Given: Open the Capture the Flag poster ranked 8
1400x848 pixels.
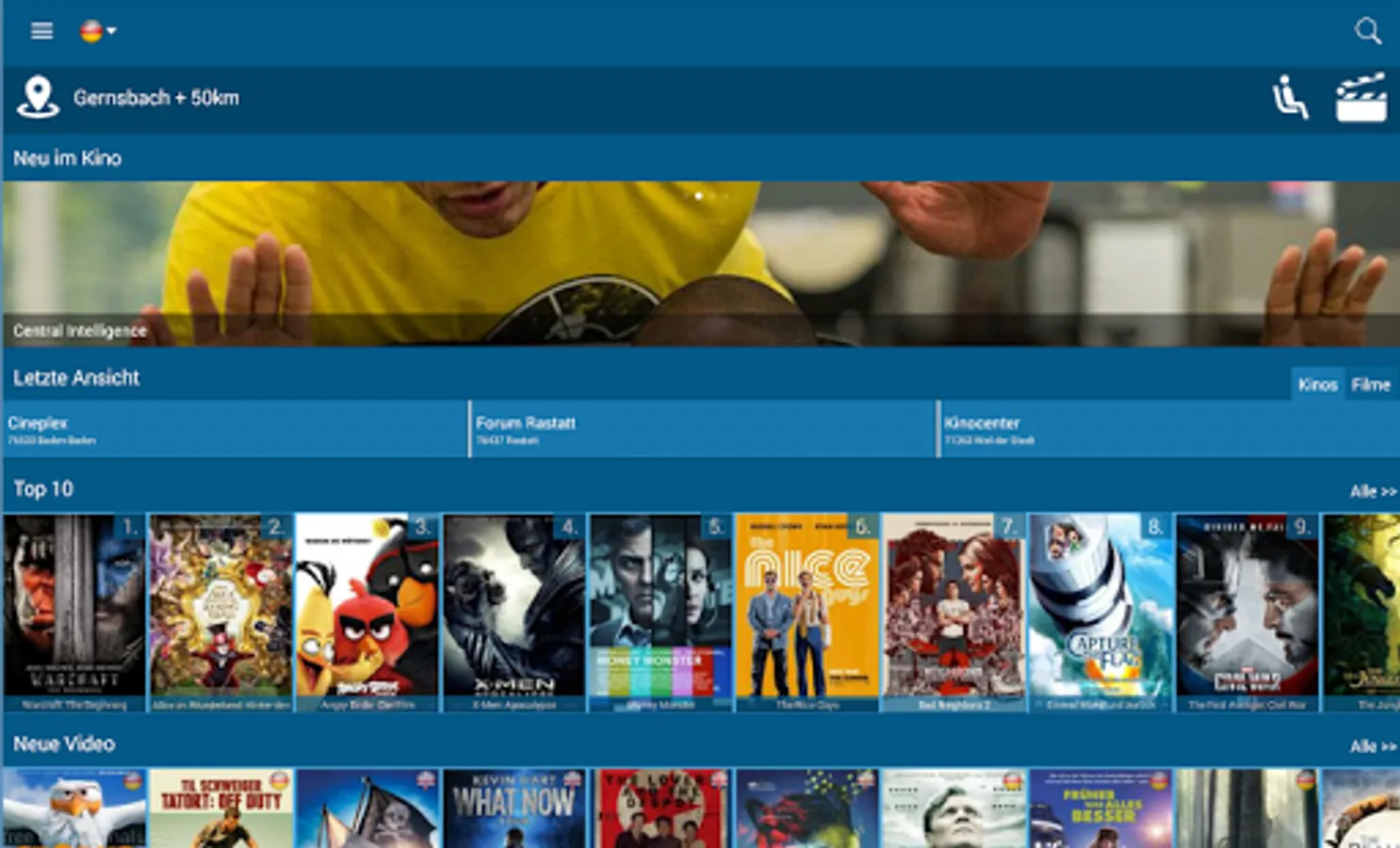Looking at the screenshot, I should tap(1099, 612).
